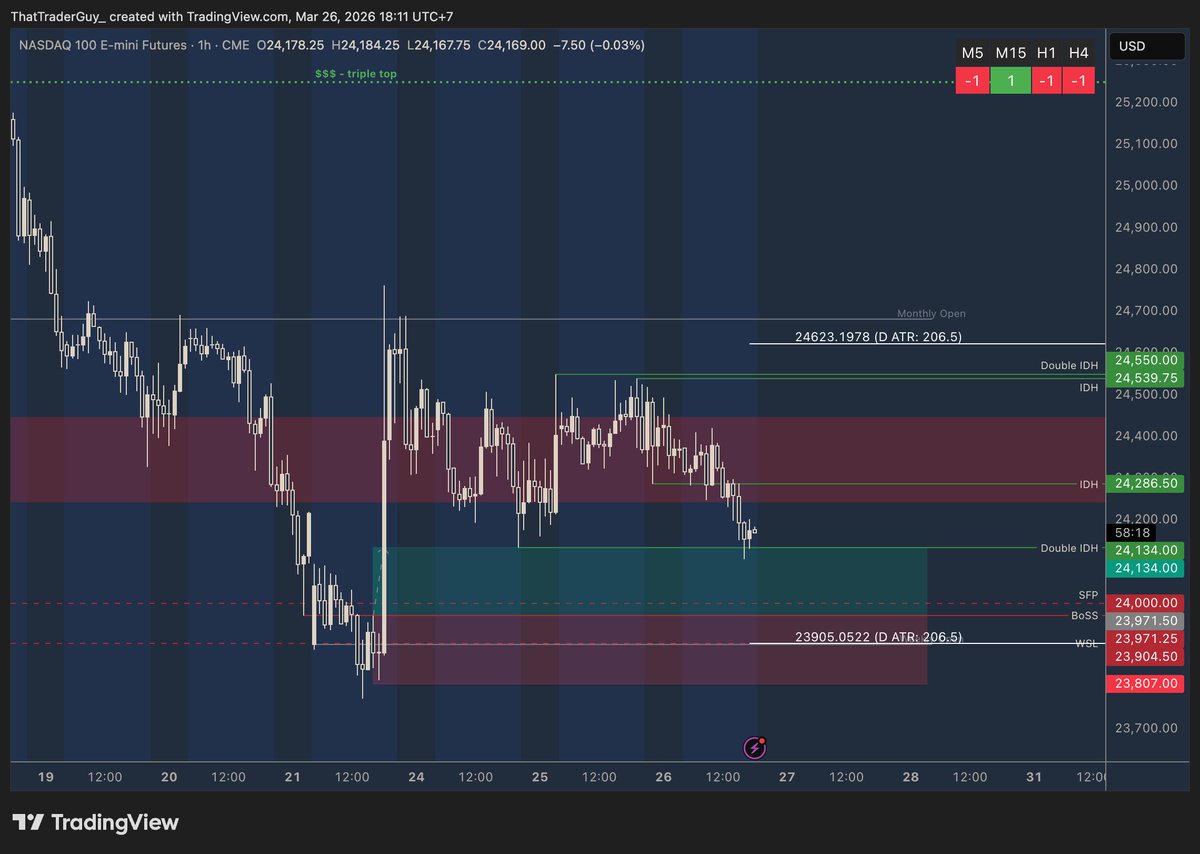
Task: Click the 24,539.75 price tag on the scale
Action: coord(1146,378)
